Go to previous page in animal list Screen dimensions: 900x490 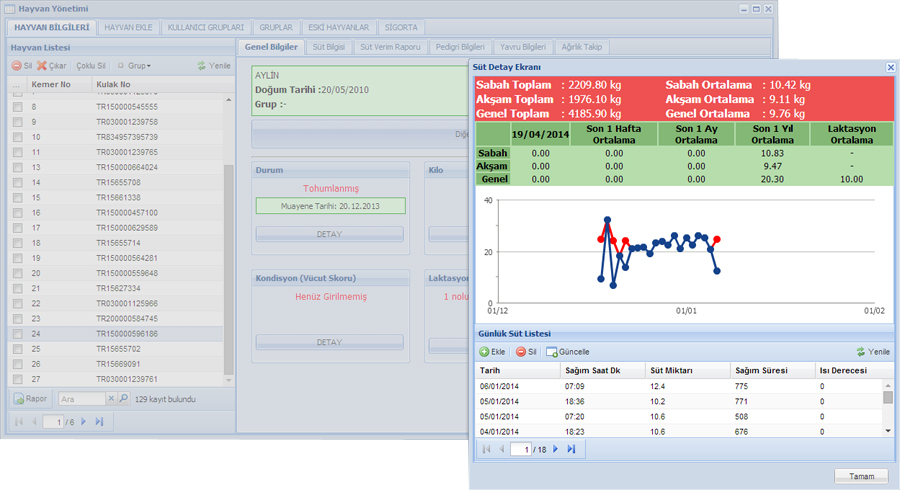[x=34, y=422]
